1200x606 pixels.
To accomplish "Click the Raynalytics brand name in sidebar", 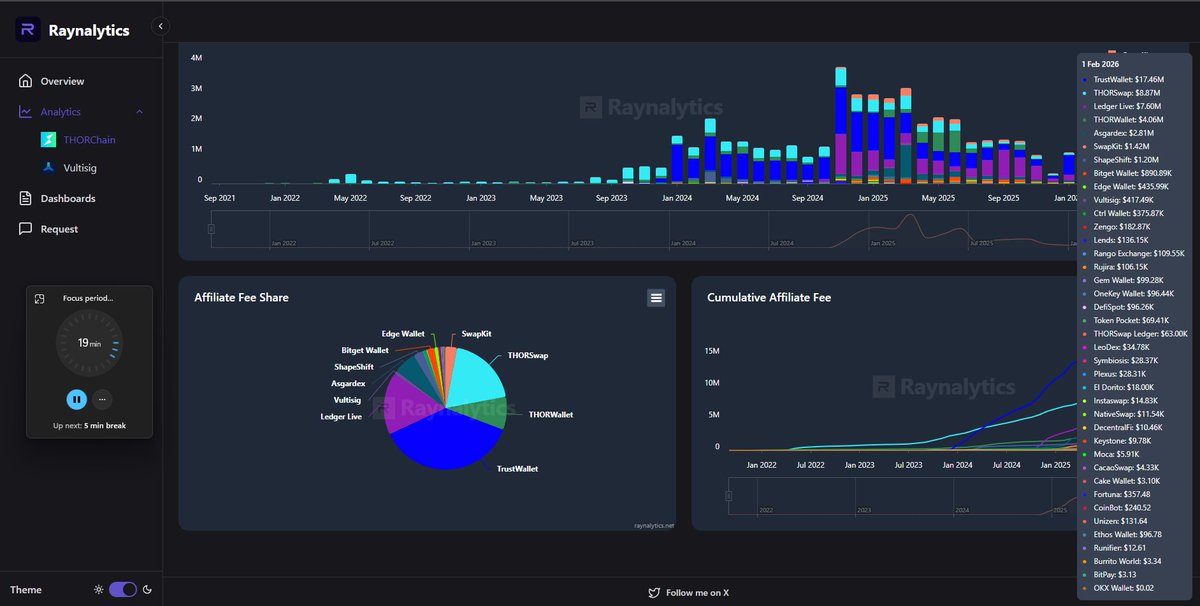I will click(x=89, y=31).
